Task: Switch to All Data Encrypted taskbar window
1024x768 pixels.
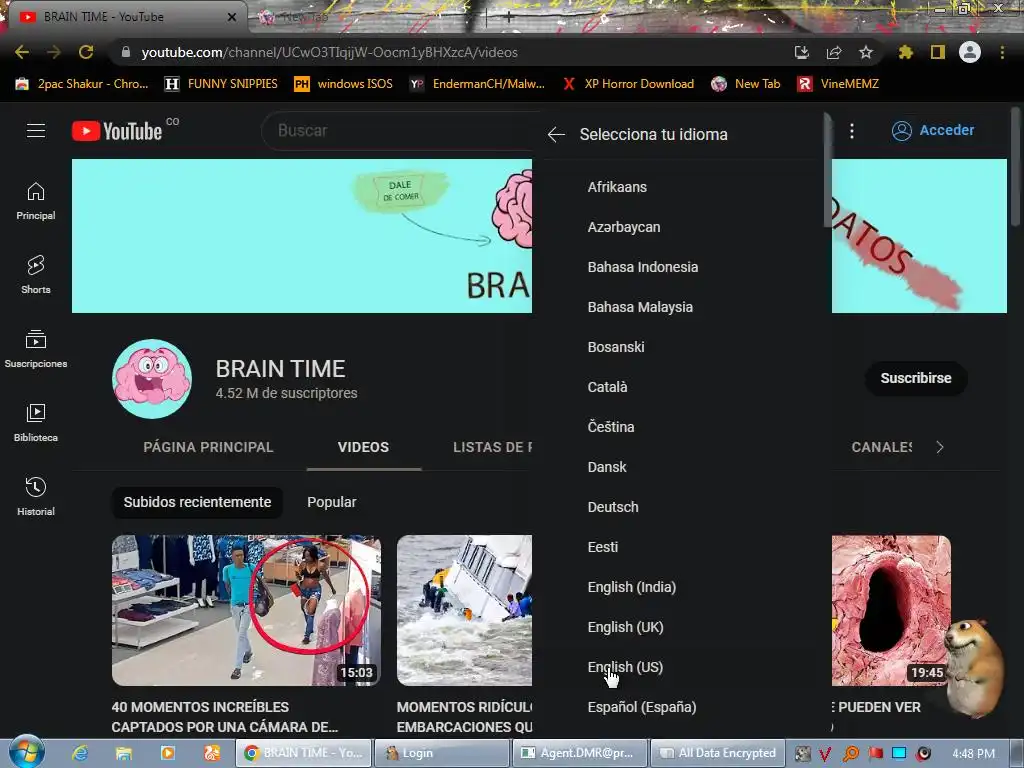Action: pyautogui.click(x=716, y=753)
